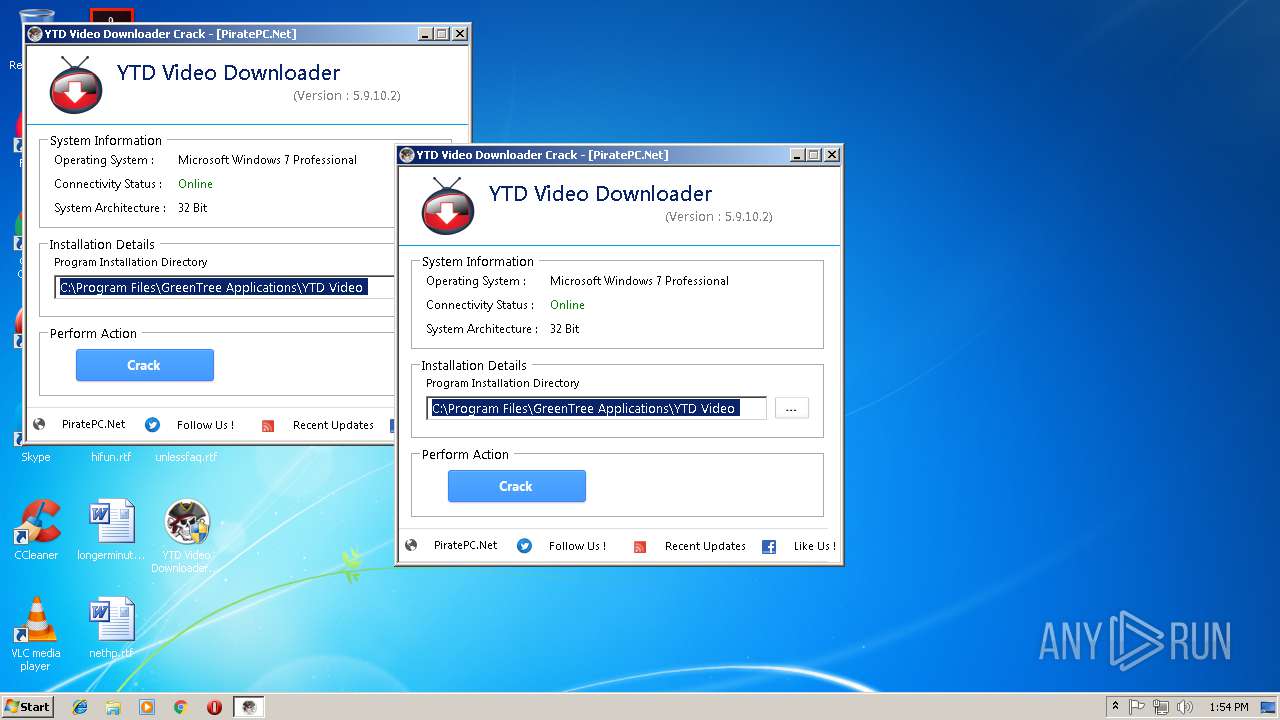Click the green Online status in front window
1280x720 pixels.
click(x=567, y=305)
